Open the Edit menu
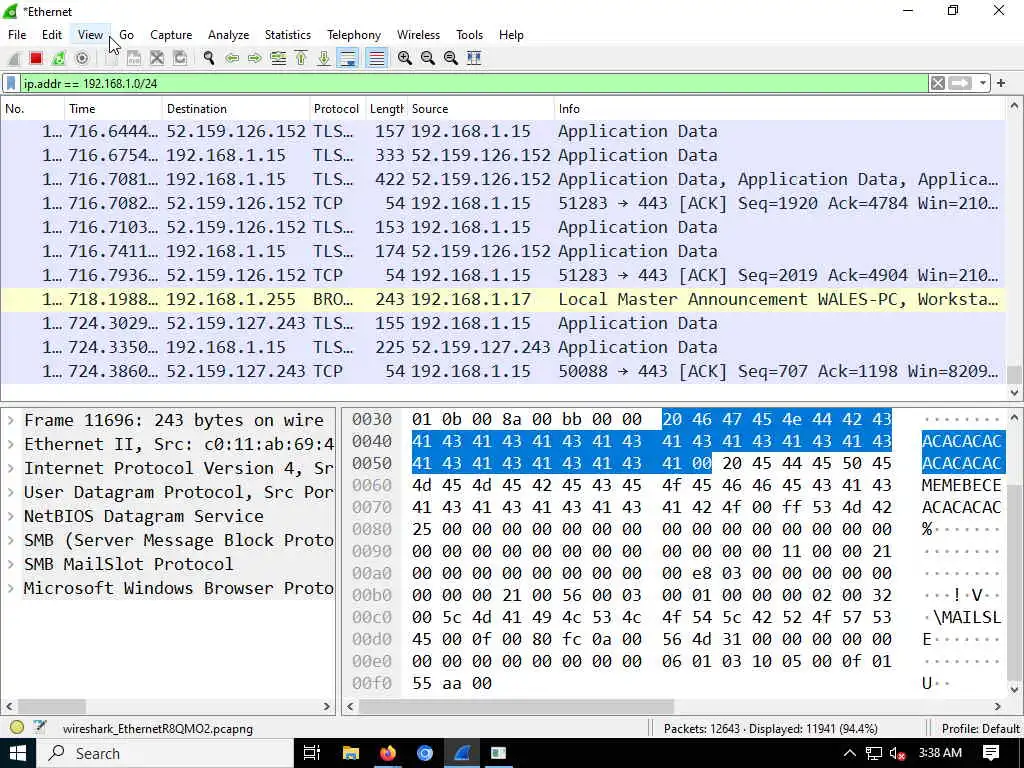The image size is (1024, 768). 52,35
